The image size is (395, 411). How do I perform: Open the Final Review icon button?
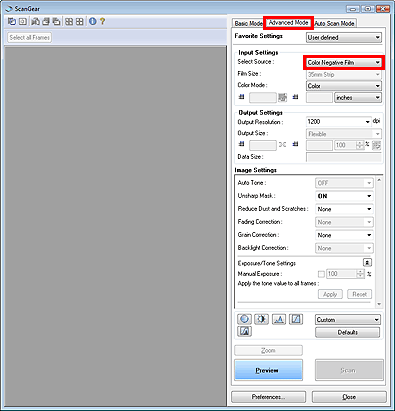pos(244,331)
